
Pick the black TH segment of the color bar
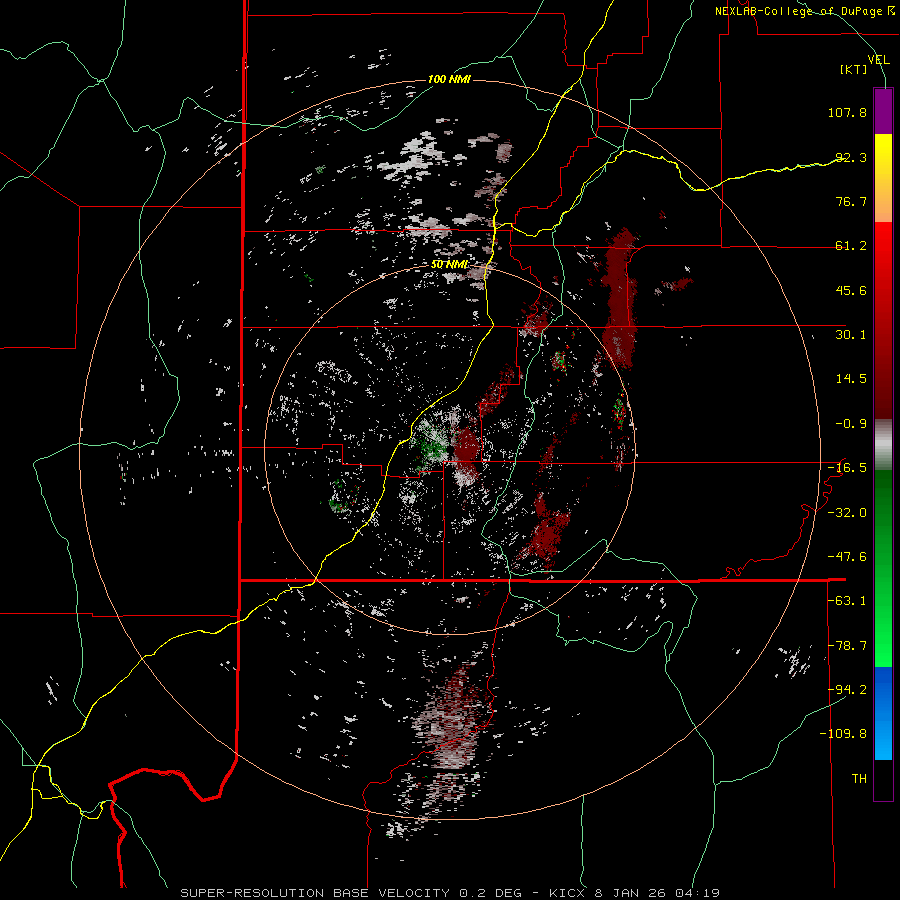click(x=883, y=780)
